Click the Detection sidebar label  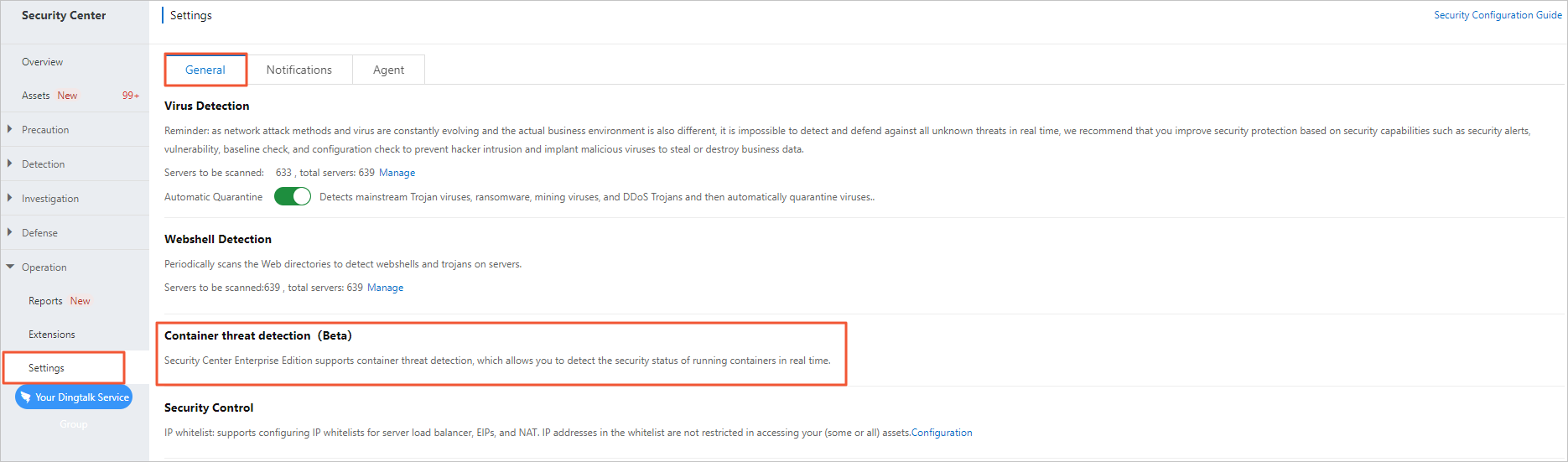click(44, 164)
